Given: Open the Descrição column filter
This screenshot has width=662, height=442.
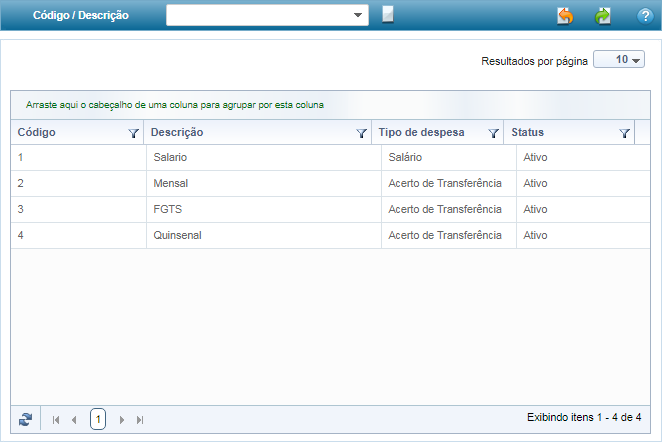Looking at the screenshot, I should click(361, 133).
